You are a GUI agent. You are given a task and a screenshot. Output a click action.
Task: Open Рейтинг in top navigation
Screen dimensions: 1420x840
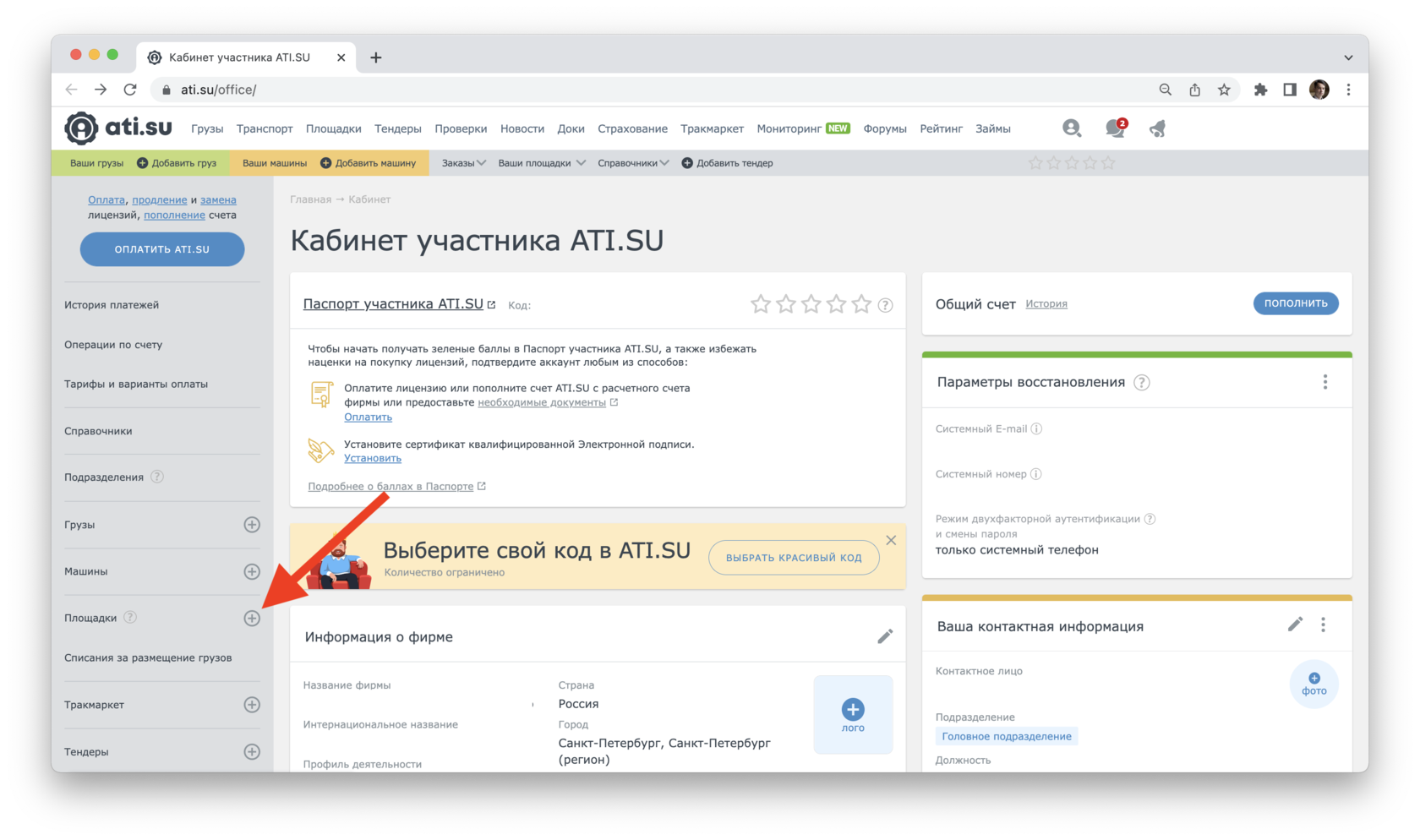click(942, 128)
